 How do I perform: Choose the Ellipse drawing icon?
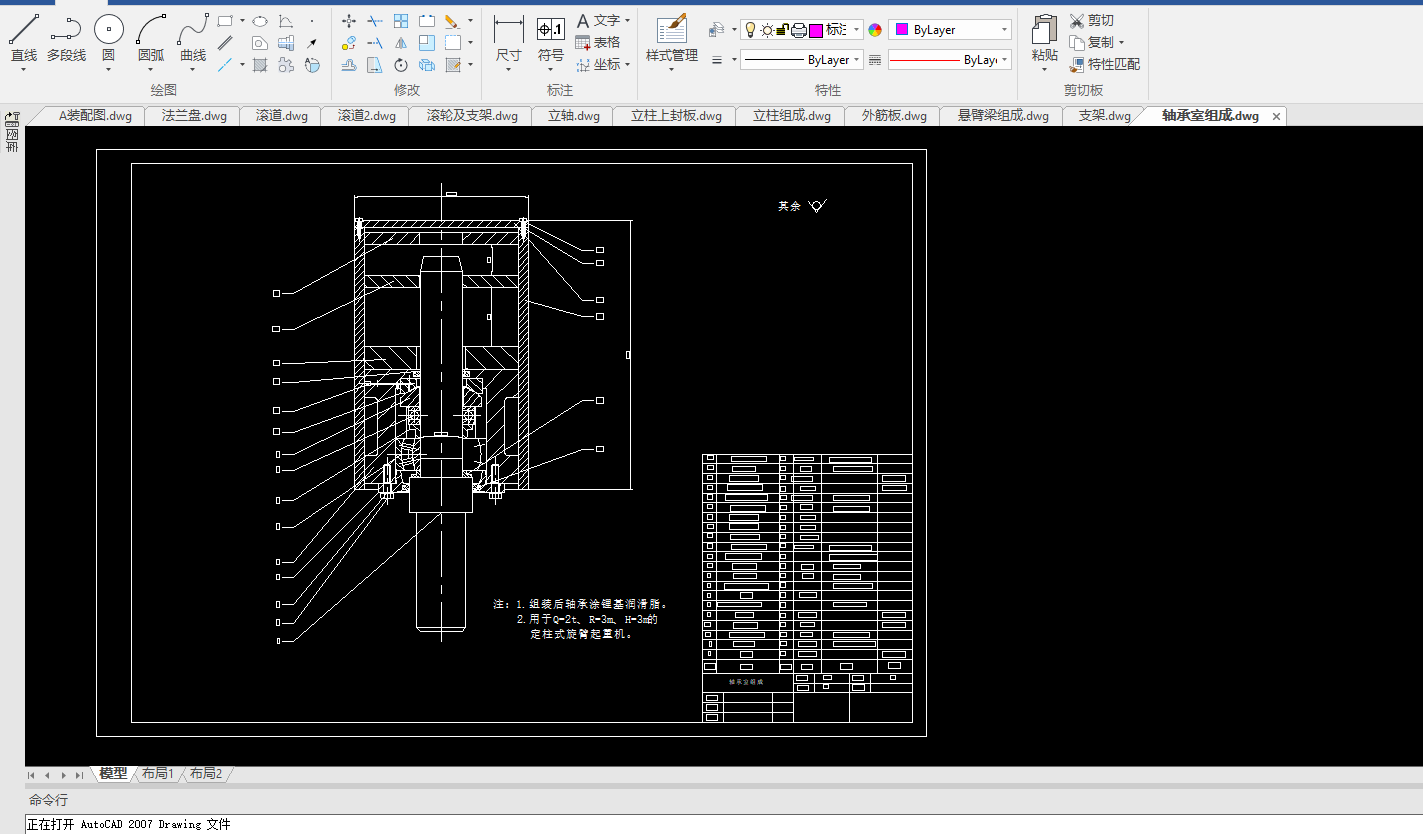click(x=259, y=20)
